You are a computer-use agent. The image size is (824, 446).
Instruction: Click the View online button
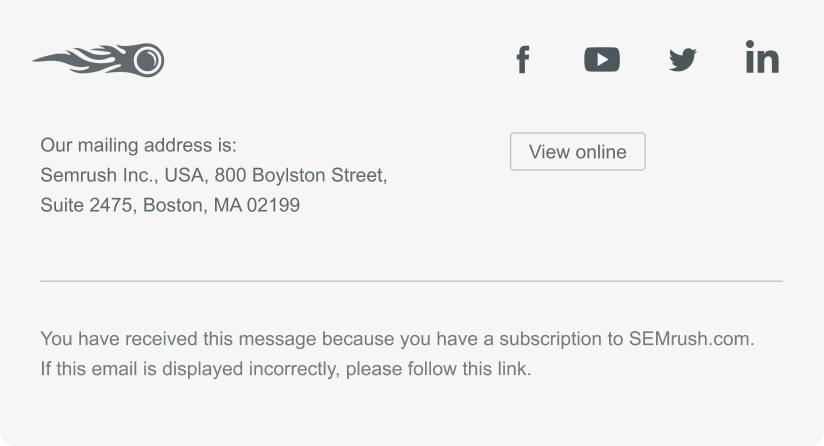tap(578, 152)
